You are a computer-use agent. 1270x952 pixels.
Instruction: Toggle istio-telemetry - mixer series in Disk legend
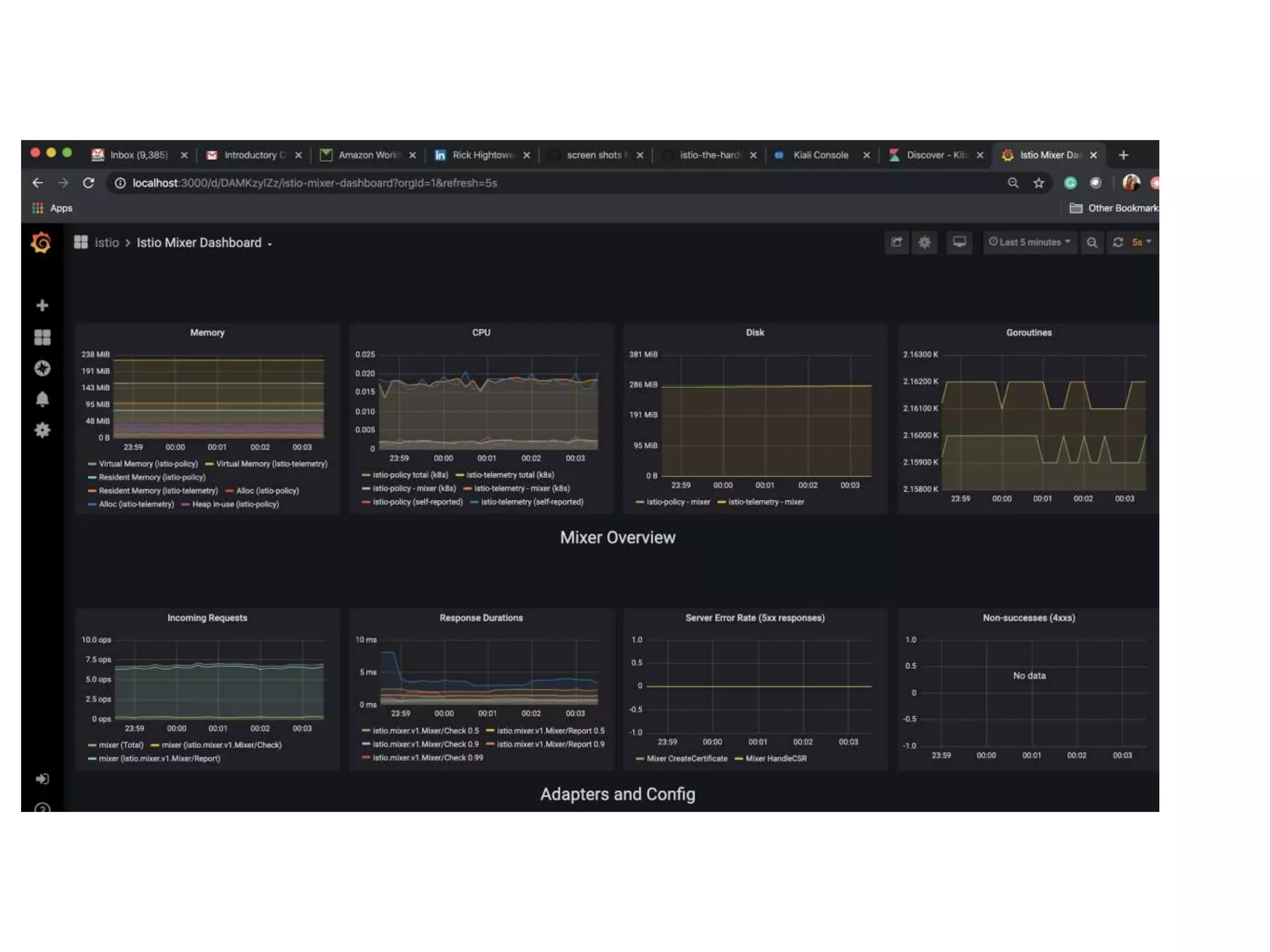click(766, 502)
